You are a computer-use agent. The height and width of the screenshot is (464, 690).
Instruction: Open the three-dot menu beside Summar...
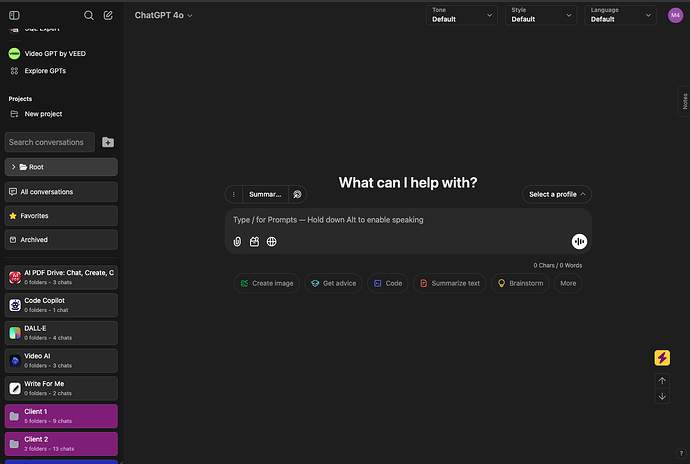(x=234, y=194)
